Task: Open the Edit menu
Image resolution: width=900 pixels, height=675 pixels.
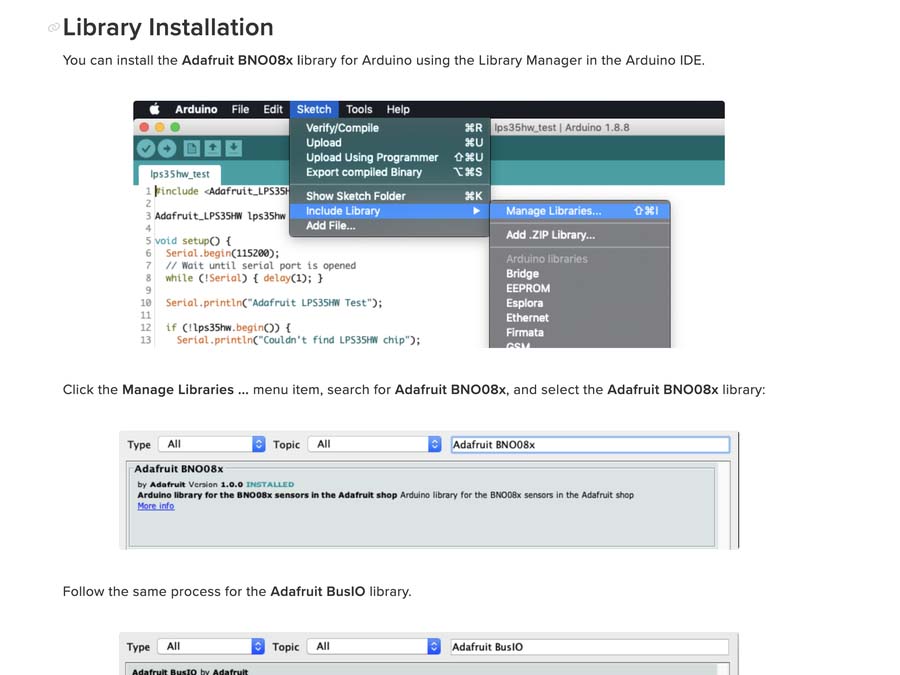Action: coord(273,109)
